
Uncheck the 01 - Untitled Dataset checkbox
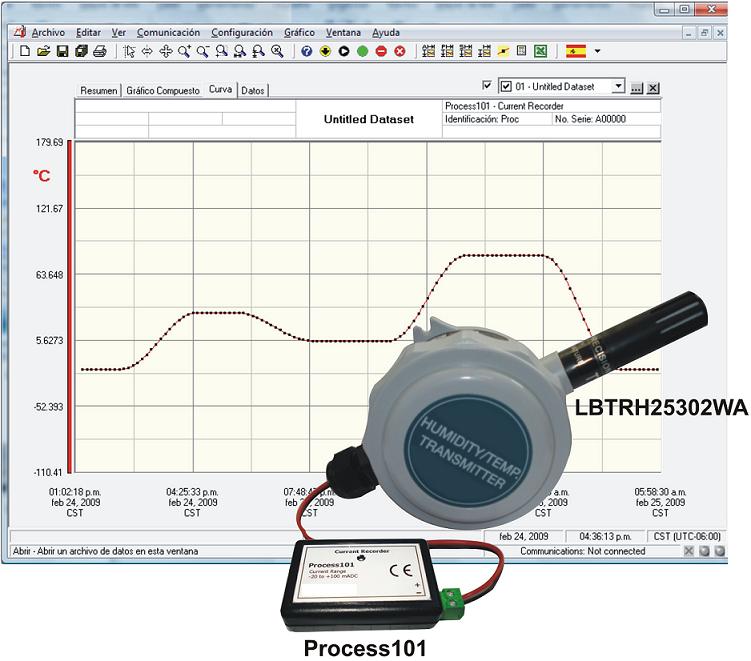click(506, 87)
